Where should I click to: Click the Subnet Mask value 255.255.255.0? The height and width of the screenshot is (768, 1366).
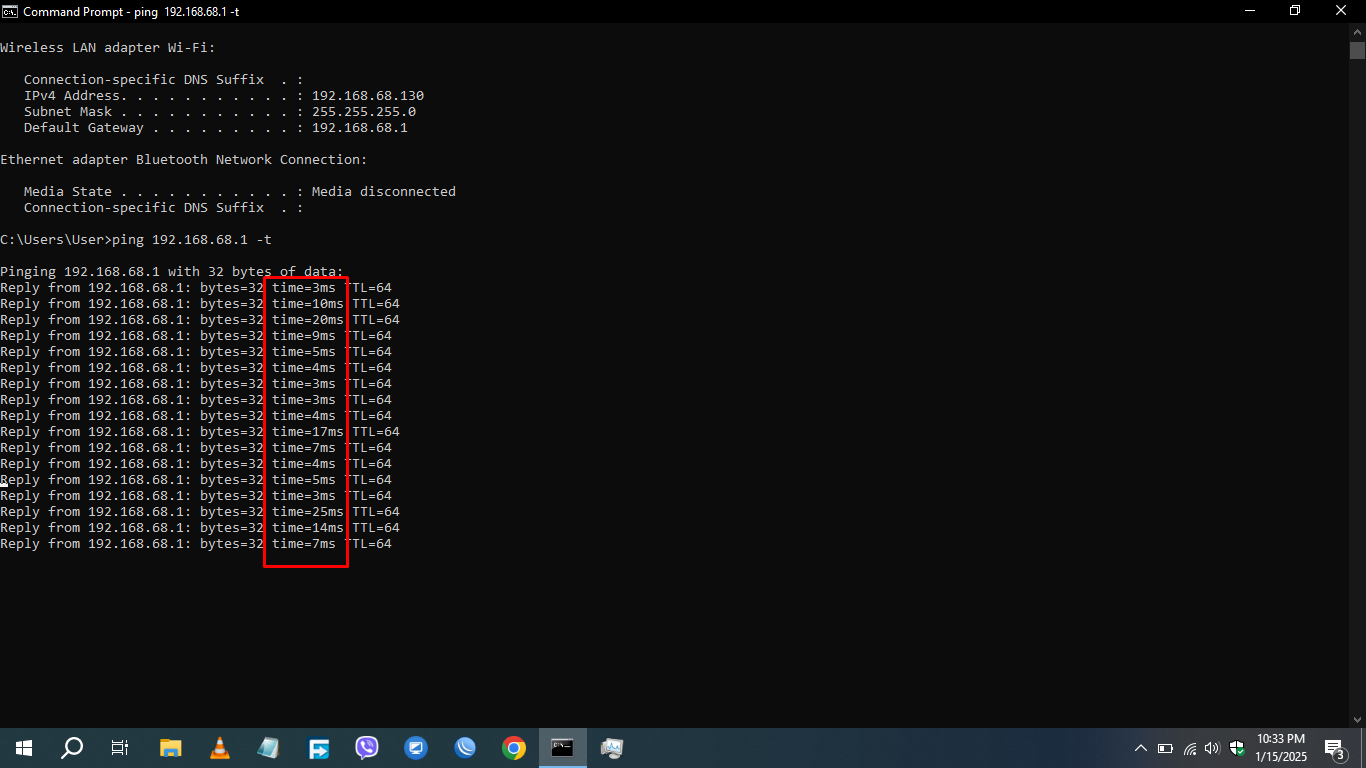(x=364, y=112)
